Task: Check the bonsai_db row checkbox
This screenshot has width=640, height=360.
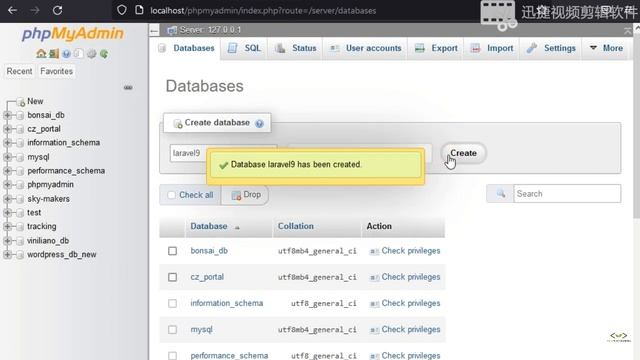Action: [x=172, y=251]
